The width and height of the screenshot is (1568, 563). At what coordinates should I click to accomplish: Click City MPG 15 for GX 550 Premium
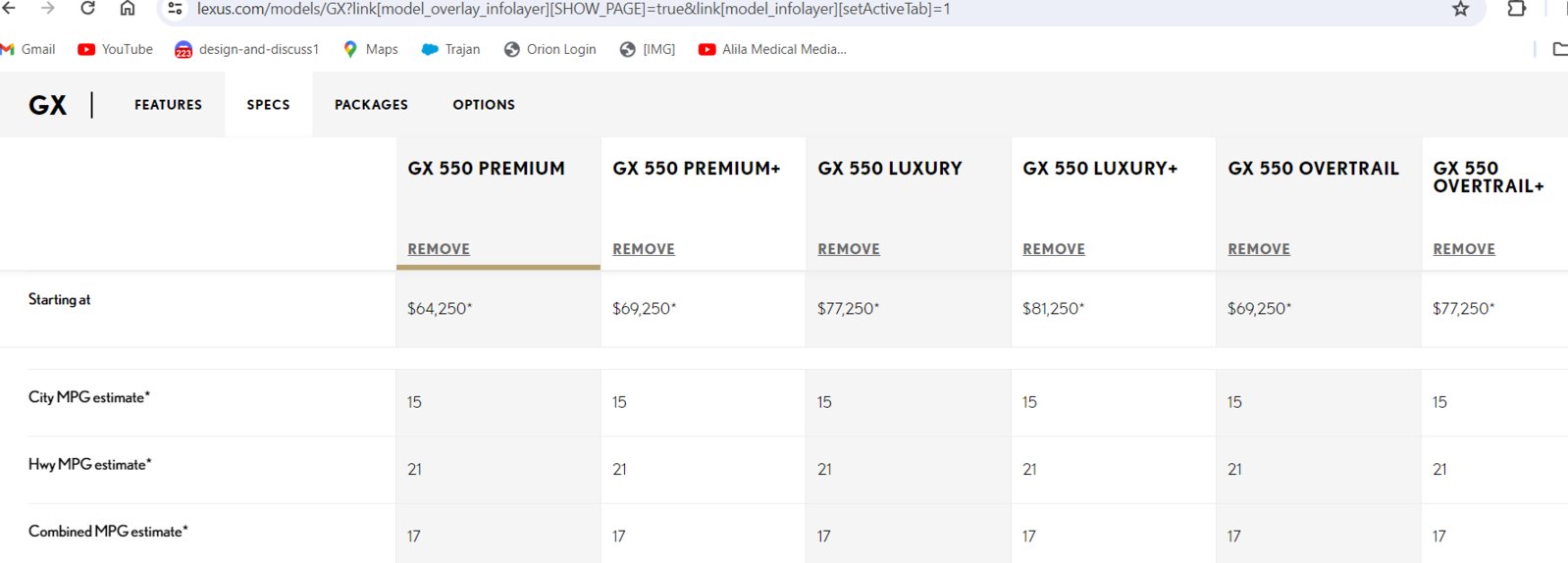[x=414, y=402]
